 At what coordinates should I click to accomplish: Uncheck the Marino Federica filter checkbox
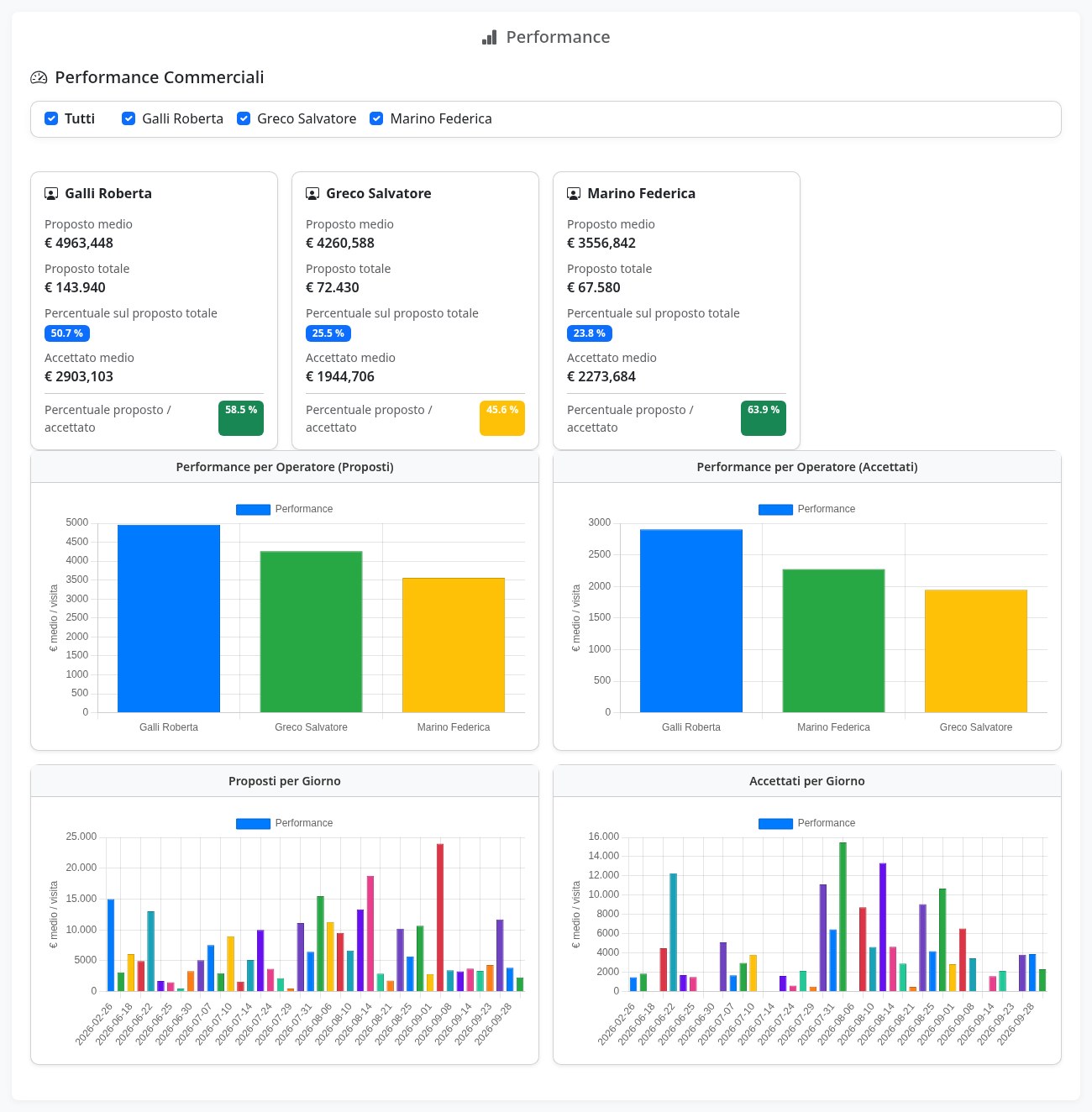click(377, 118)
